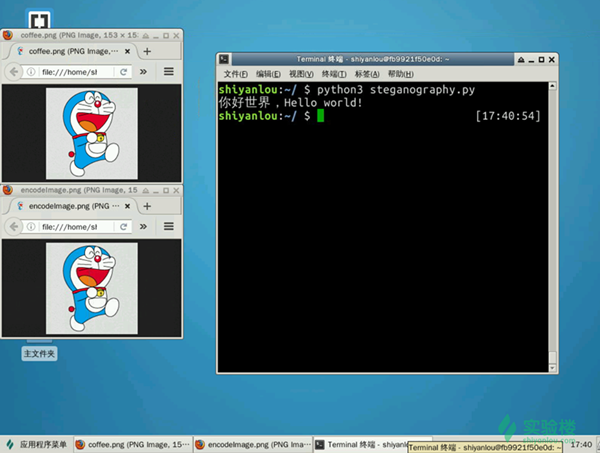Switch to encodeImage.png taskbar entry
The image size is (600, 453).
(253, 445)
